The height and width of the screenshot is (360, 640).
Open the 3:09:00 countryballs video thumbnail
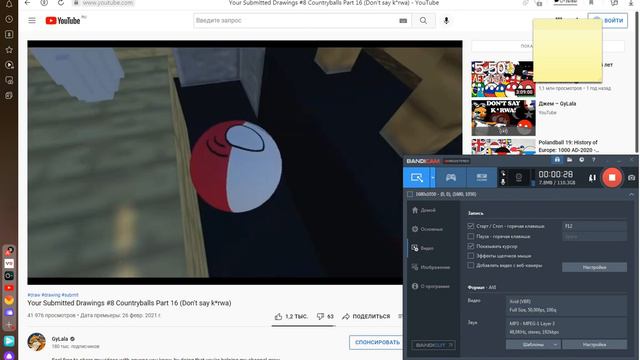click(x=503, y=79)
